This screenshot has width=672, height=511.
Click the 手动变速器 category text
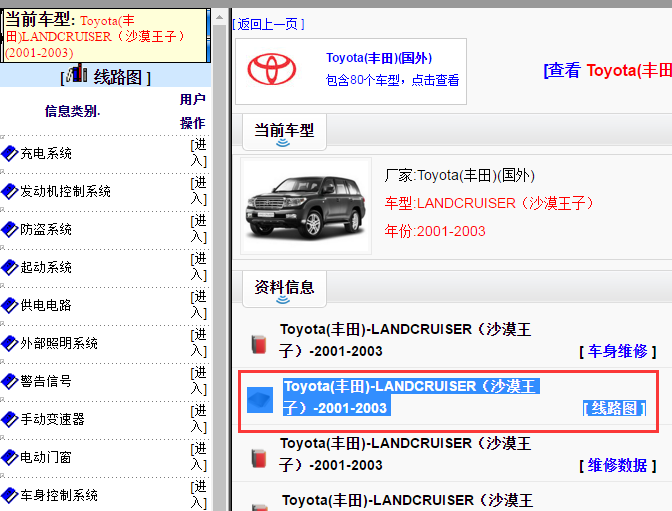(x=52, y=419)
